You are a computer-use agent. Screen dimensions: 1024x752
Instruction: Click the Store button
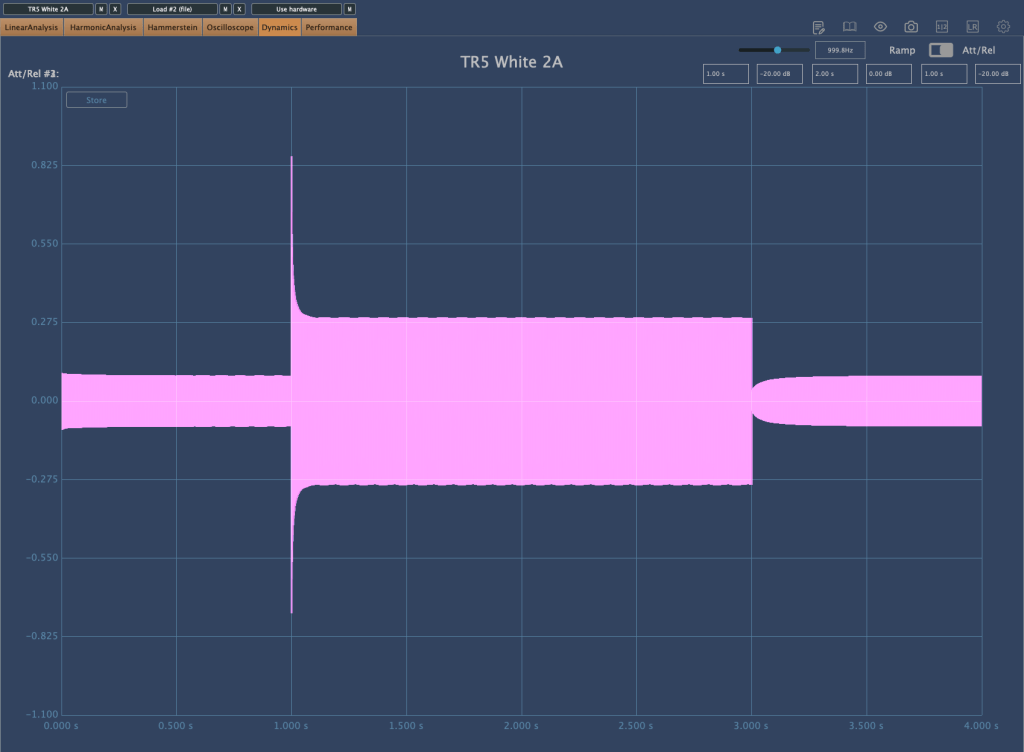coord(96,100)
